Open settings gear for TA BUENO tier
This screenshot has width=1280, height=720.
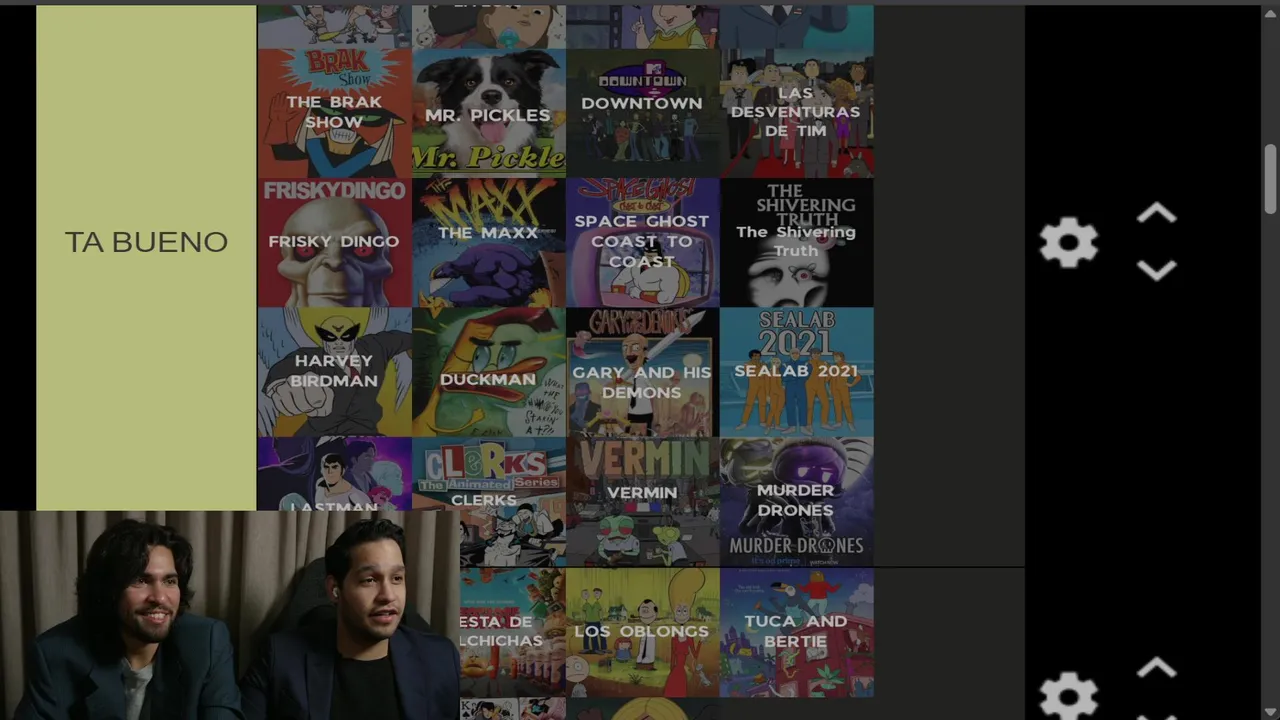coord(1068,243)
